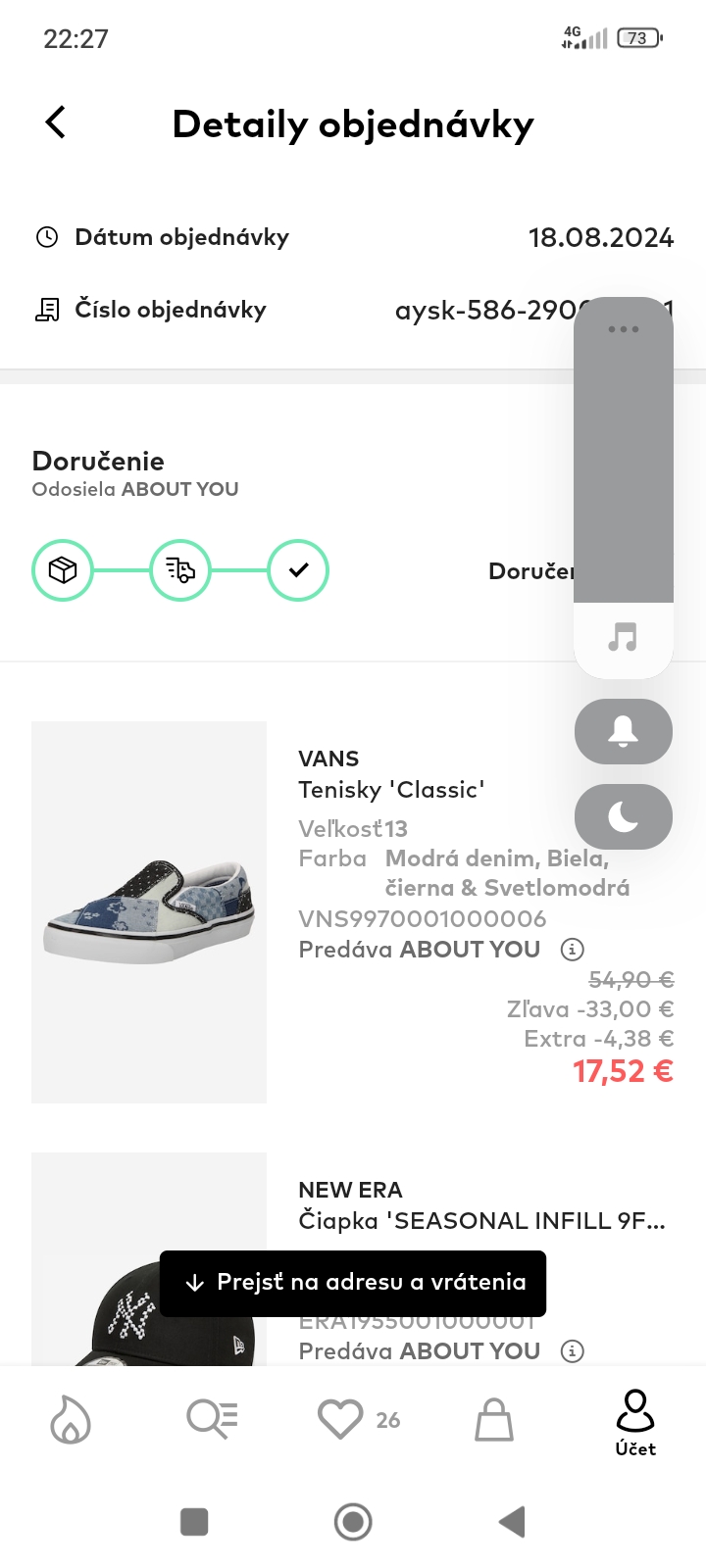The width and height of the screenshot is (706, 1568).
Task: Tap the music note volume icon
Action: pyautogui.click(x=623, y=637)
